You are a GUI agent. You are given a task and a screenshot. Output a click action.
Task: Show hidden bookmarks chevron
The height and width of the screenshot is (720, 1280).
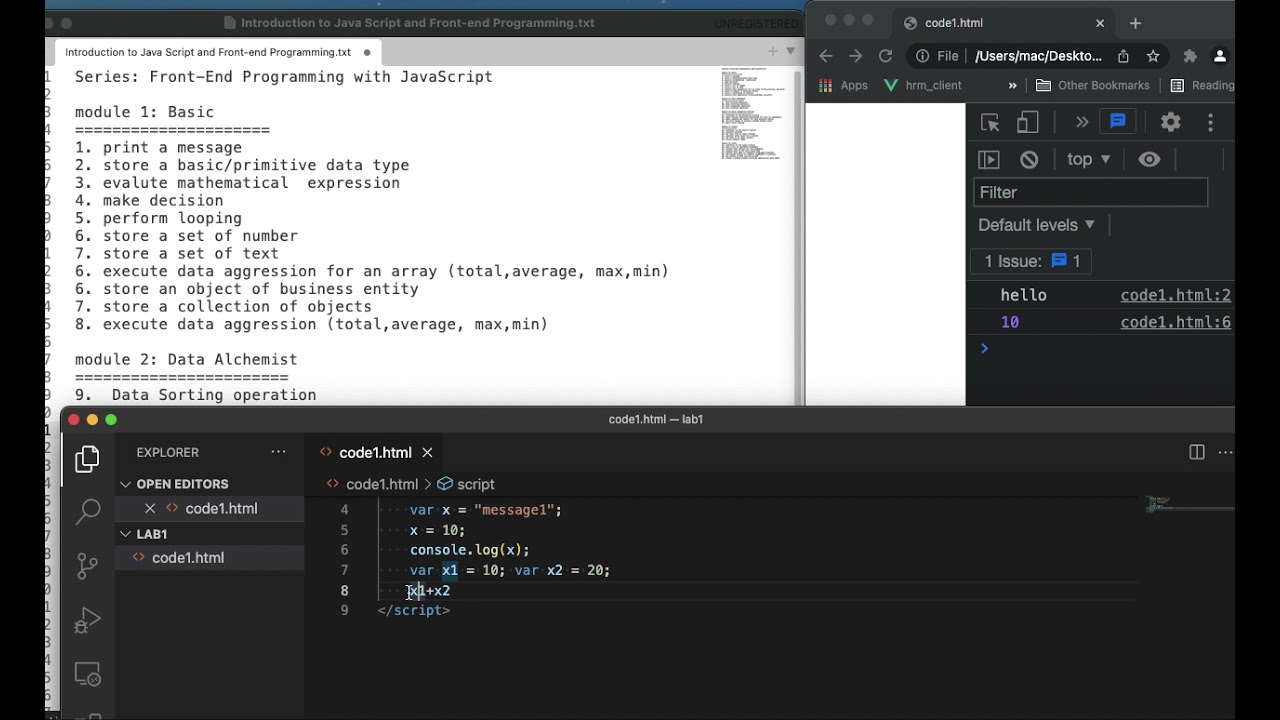1012,85
